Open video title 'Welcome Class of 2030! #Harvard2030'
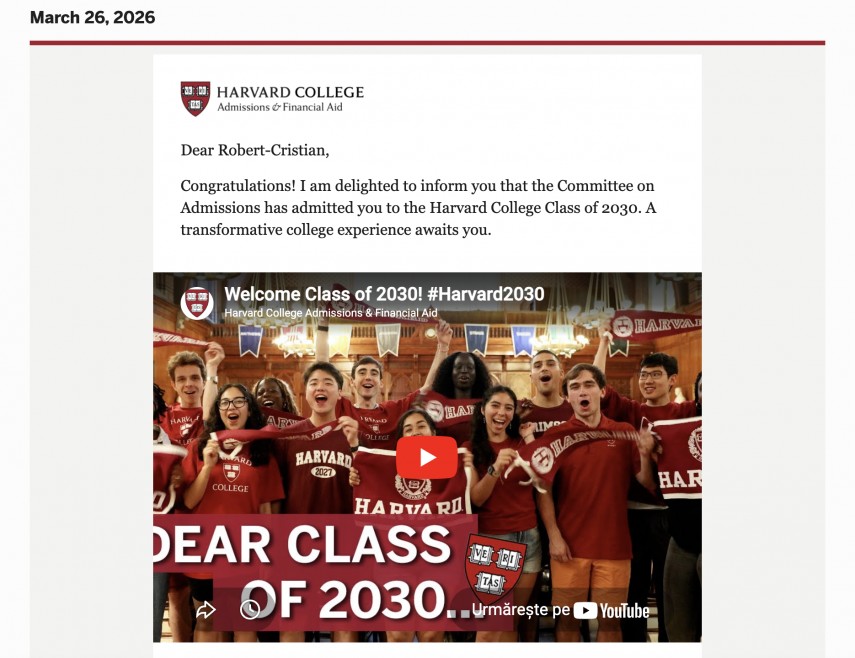The image size is (855, 658). click(384, 294)
